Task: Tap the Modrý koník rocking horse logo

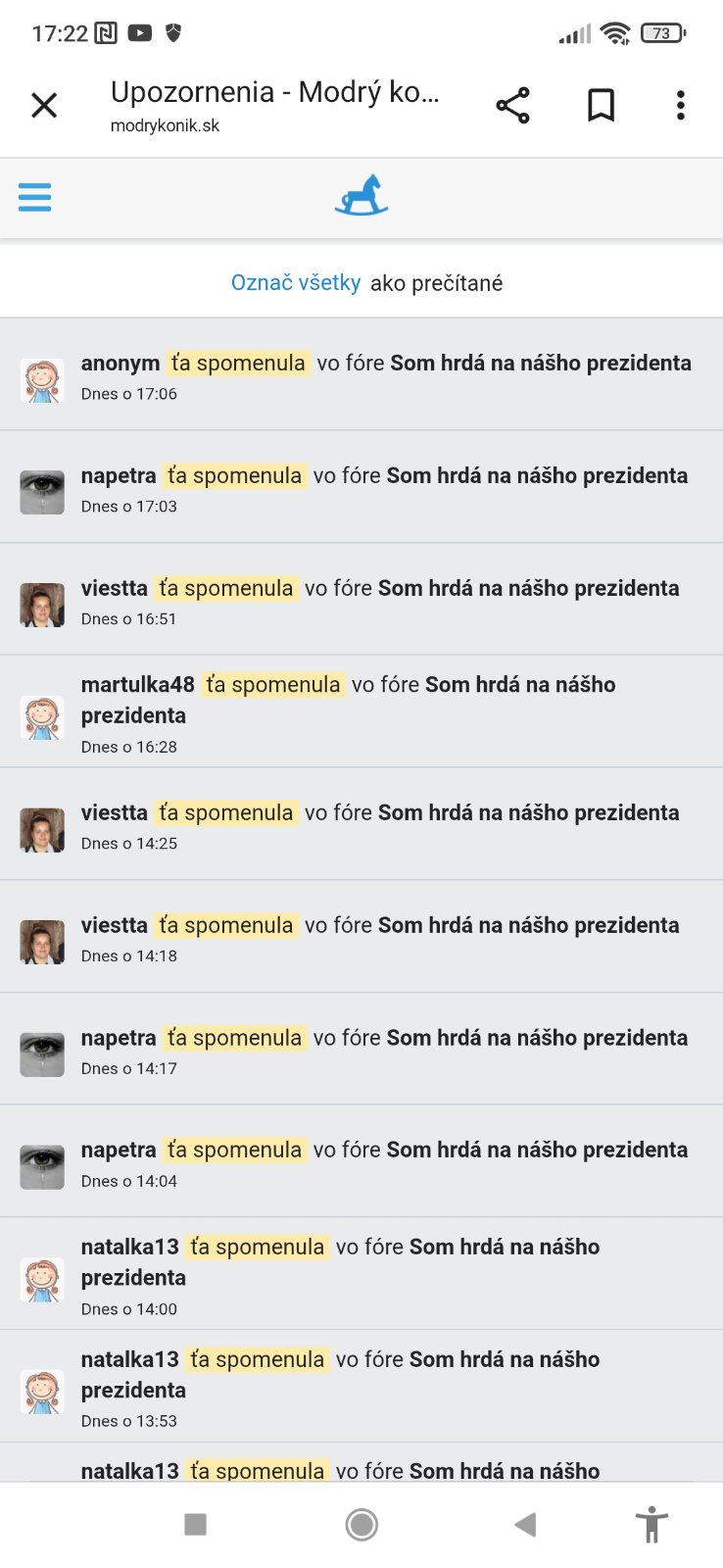Action: tap(361, 195)
